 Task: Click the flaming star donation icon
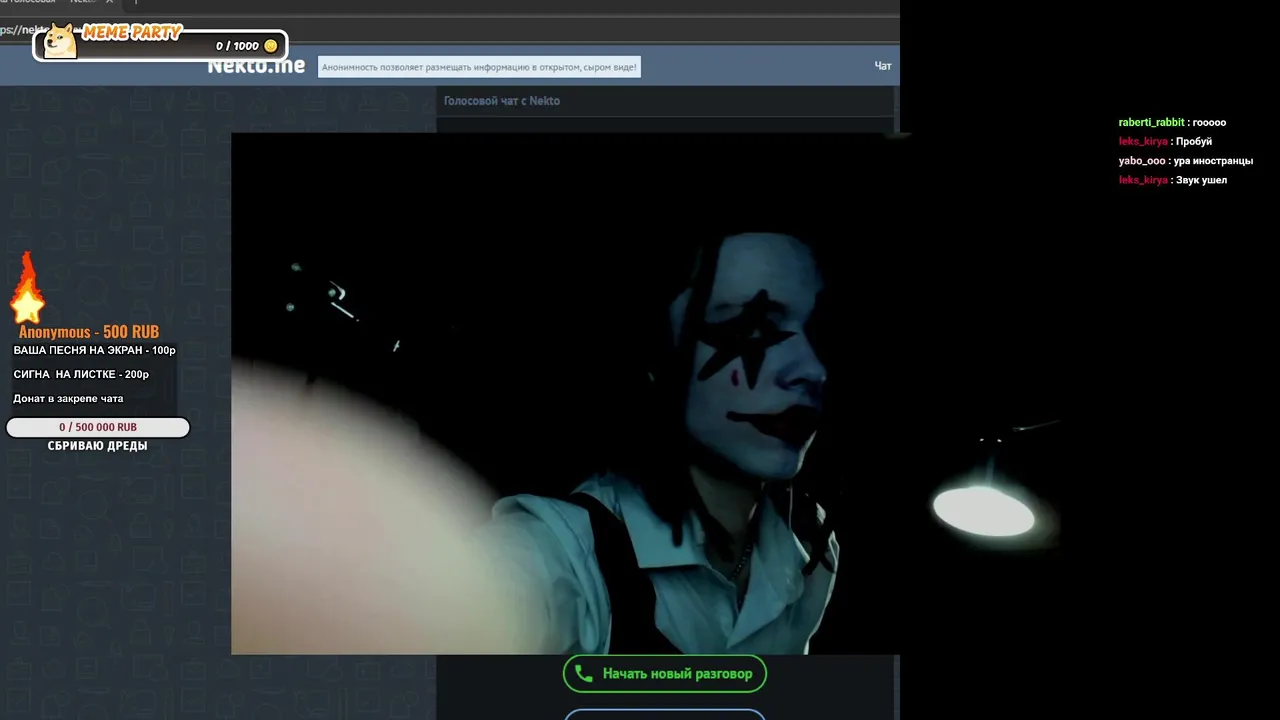click(x=27, y=288)
